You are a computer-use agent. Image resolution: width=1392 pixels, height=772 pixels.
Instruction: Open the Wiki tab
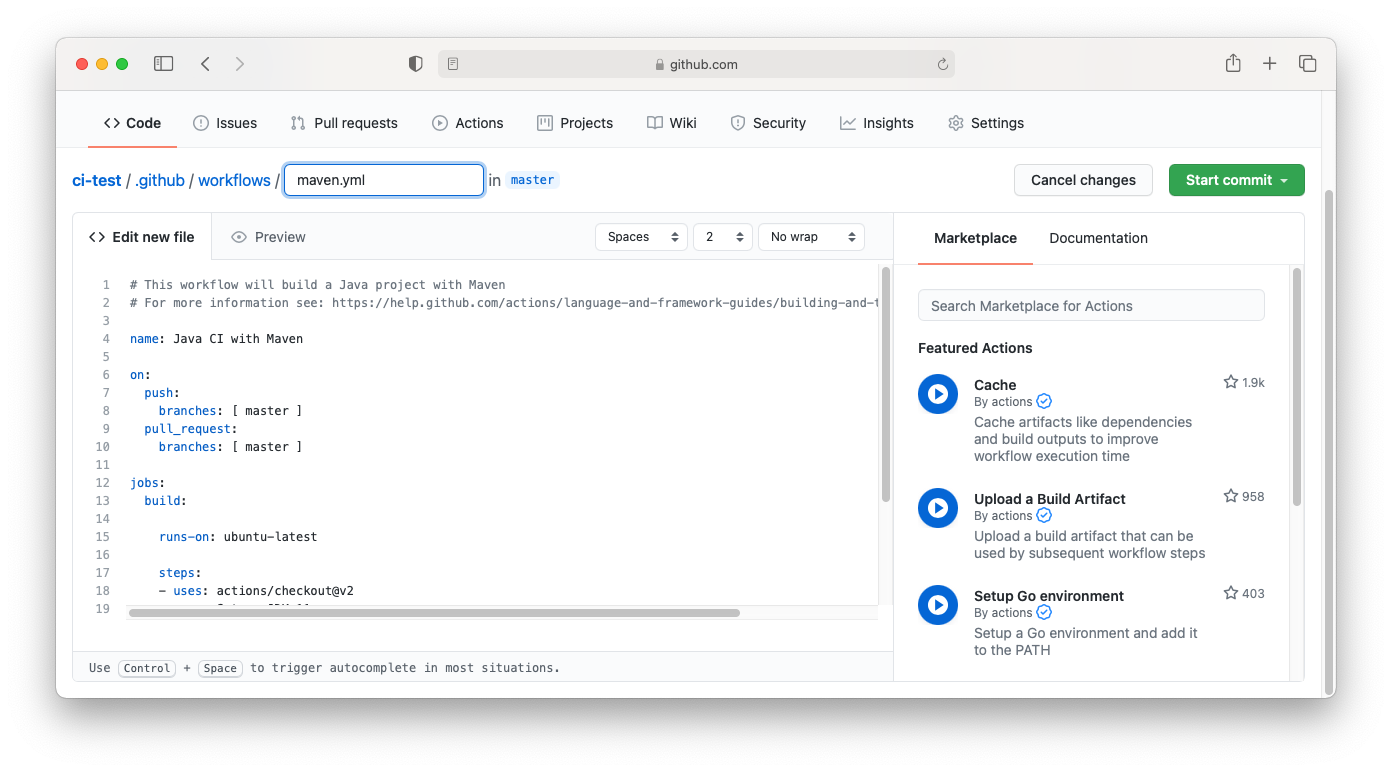click(672, 123)
